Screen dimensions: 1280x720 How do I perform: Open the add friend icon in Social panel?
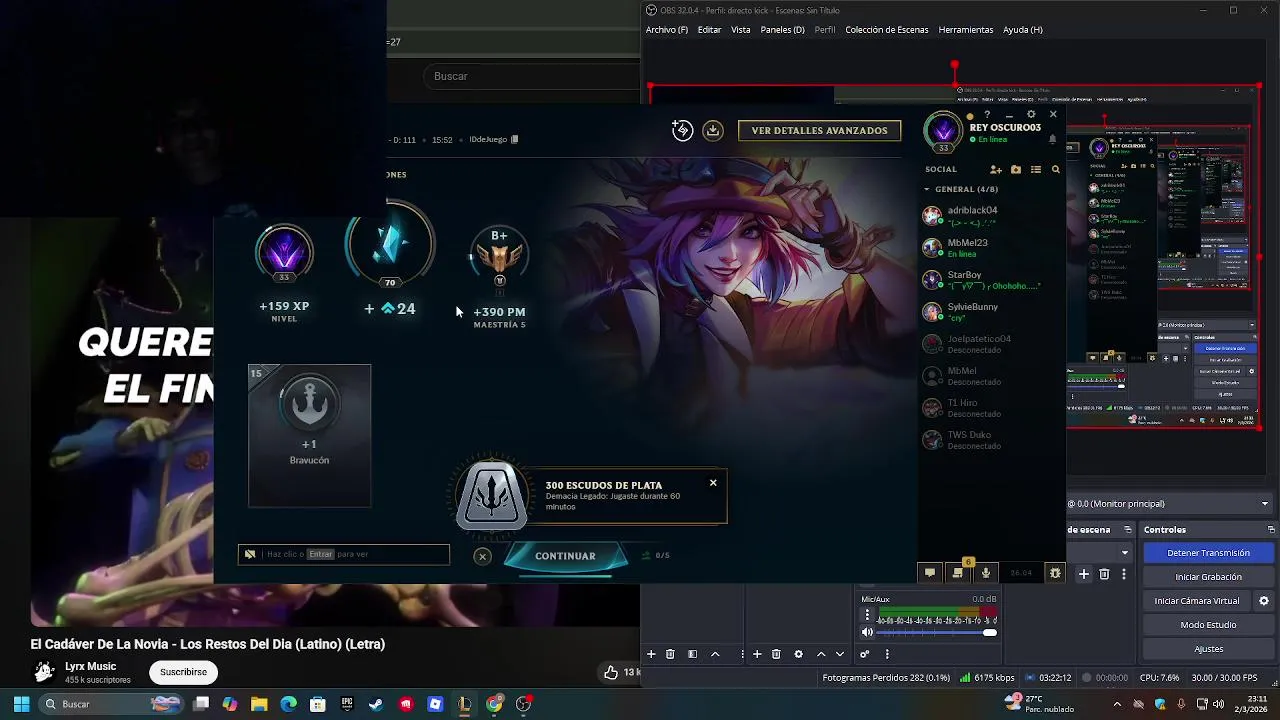pyautogui.click(x=995, y=170)
